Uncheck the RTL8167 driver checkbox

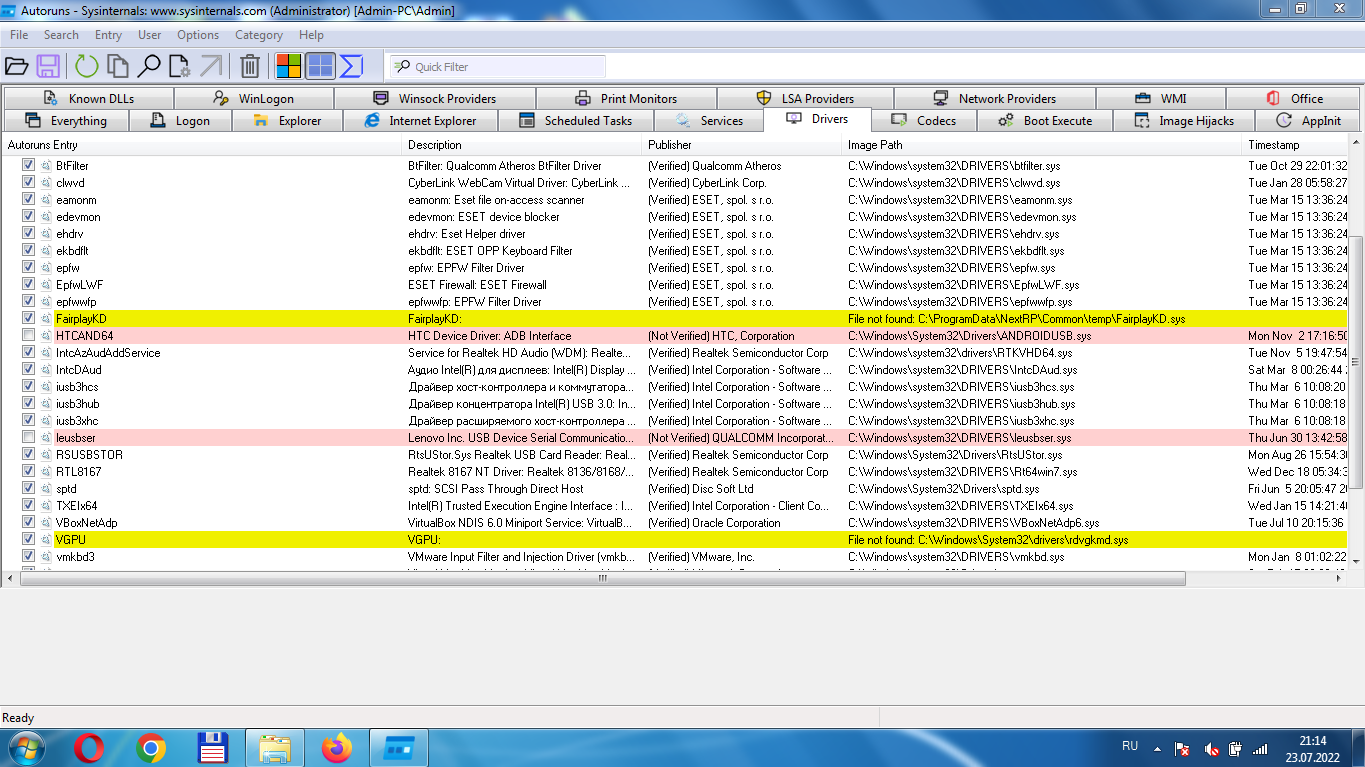[x=28, y=471]
